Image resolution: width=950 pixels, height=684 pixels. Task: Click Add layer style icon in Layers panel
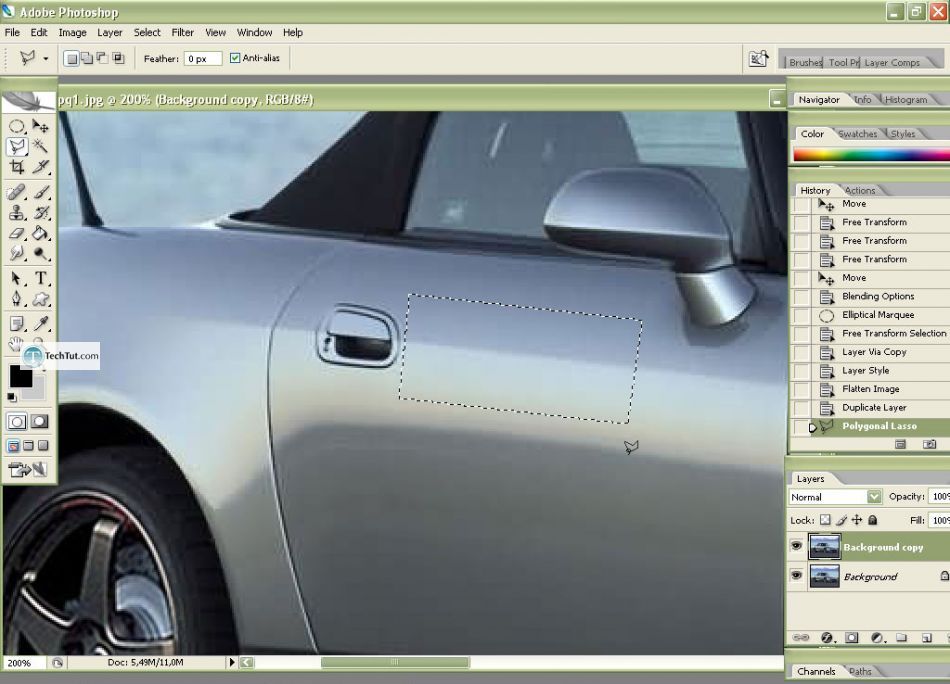[826, 637]
